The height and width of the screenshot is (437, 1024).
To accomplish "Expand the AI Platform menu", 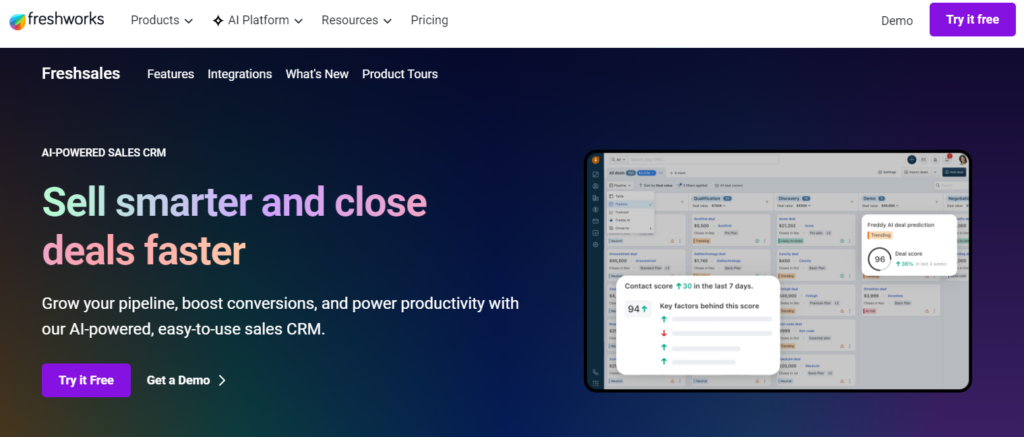I will click(x=257, y=20).
